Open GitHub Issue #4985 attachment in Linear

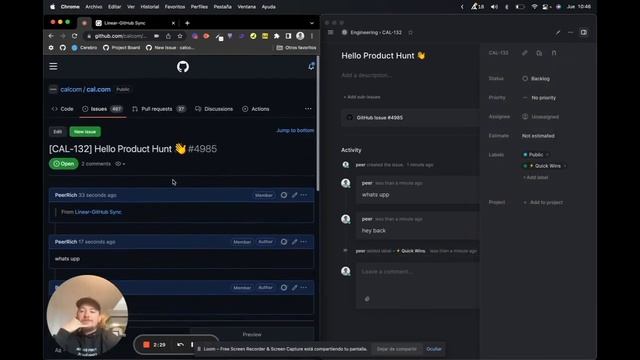(410, 118)
